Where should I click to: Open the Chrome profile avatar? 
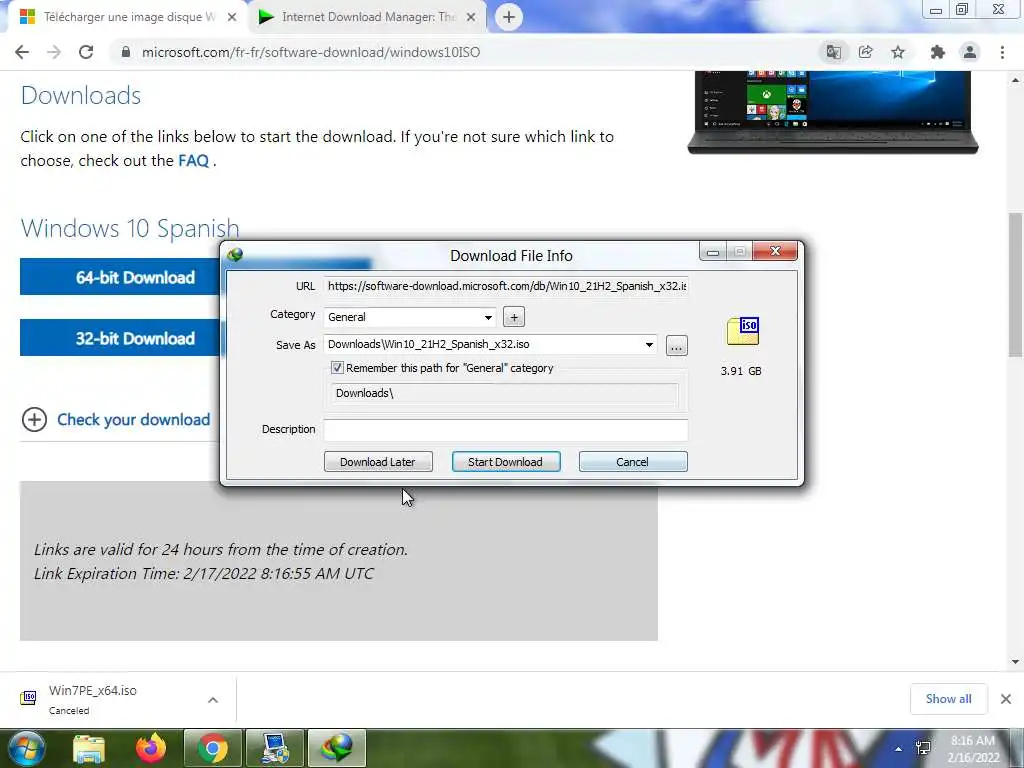click(x=970, y=52)
